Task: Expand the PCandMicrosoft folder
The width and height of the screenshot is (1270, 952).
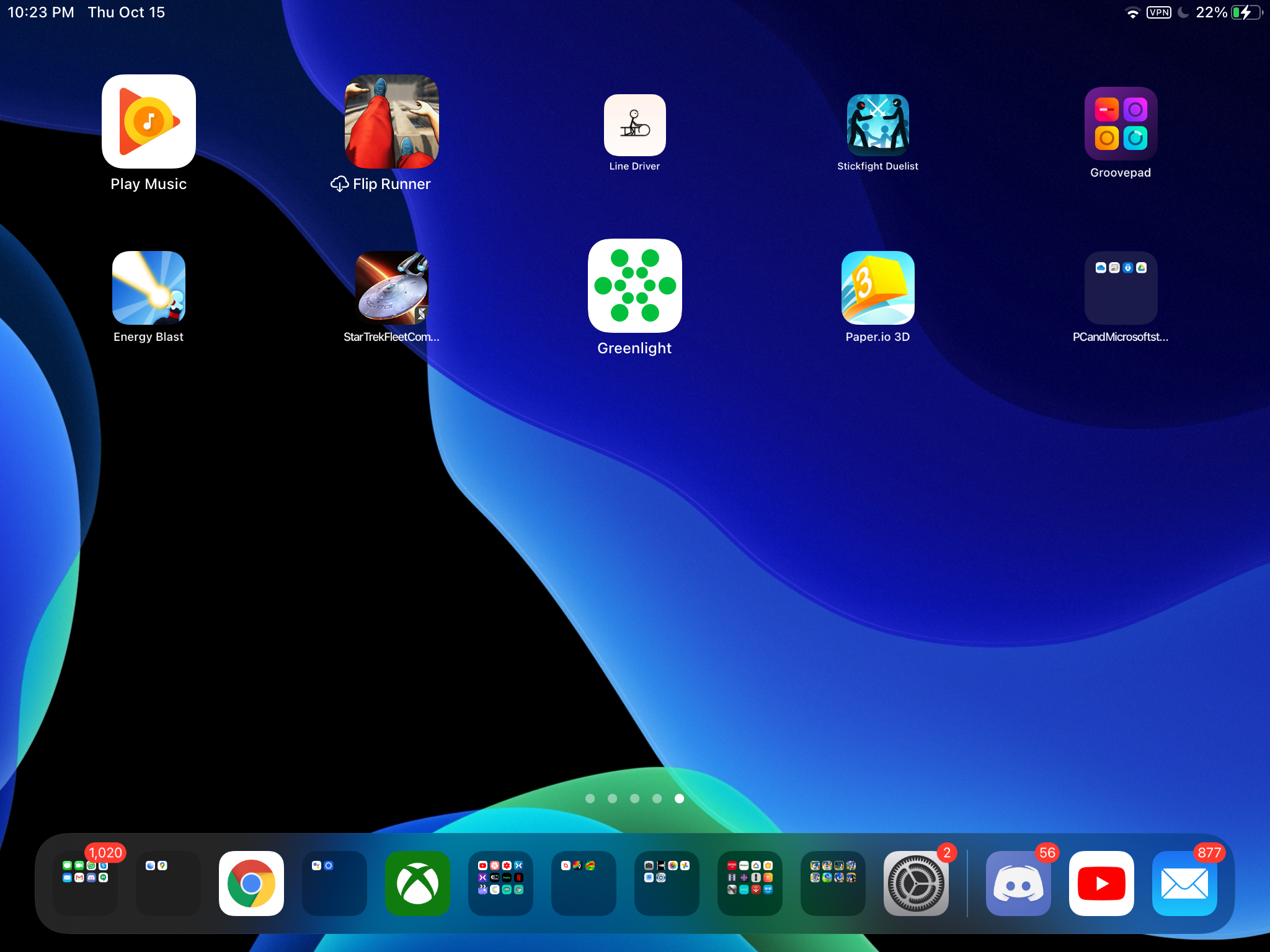Action: (x=1121, y=288)
